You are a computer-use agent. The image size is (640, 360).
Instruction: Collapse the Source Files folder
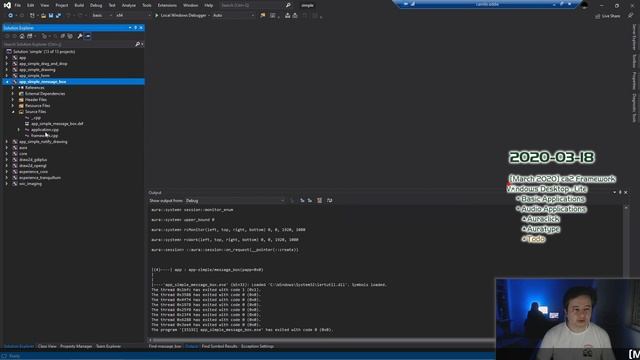(x=13, y=111)
